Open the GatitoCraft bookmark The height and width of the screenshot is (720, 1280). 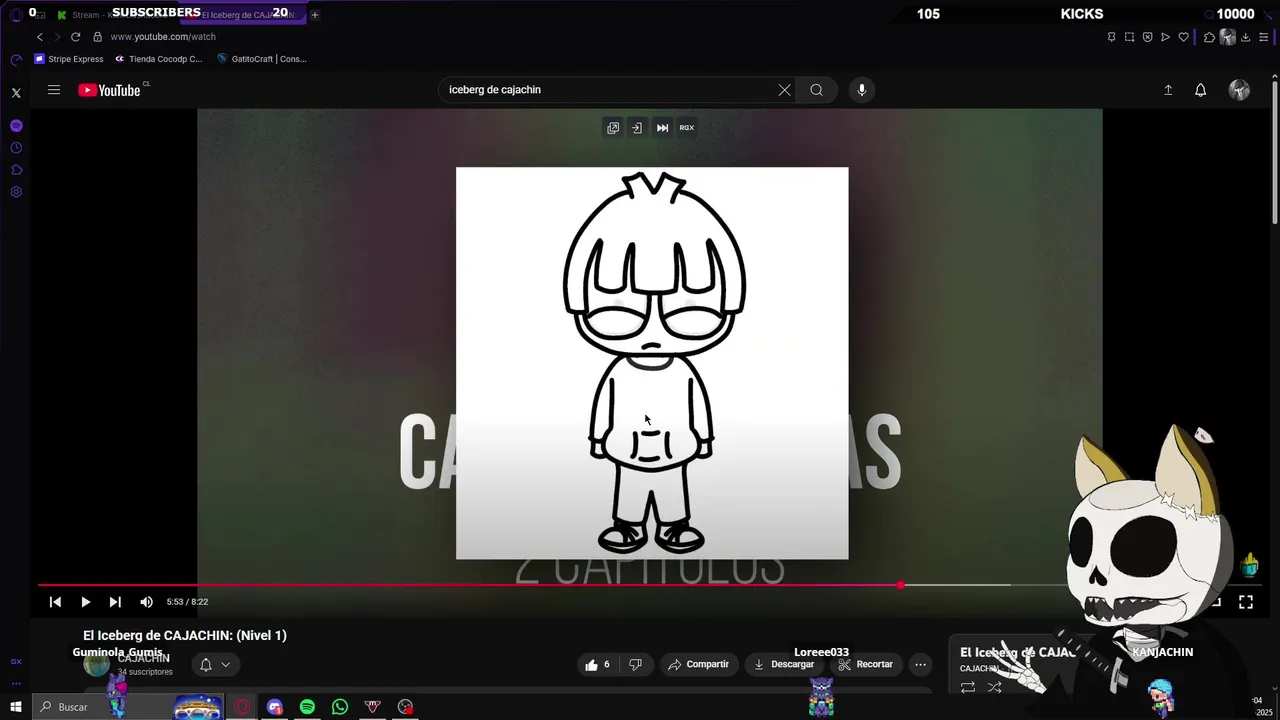262,59
